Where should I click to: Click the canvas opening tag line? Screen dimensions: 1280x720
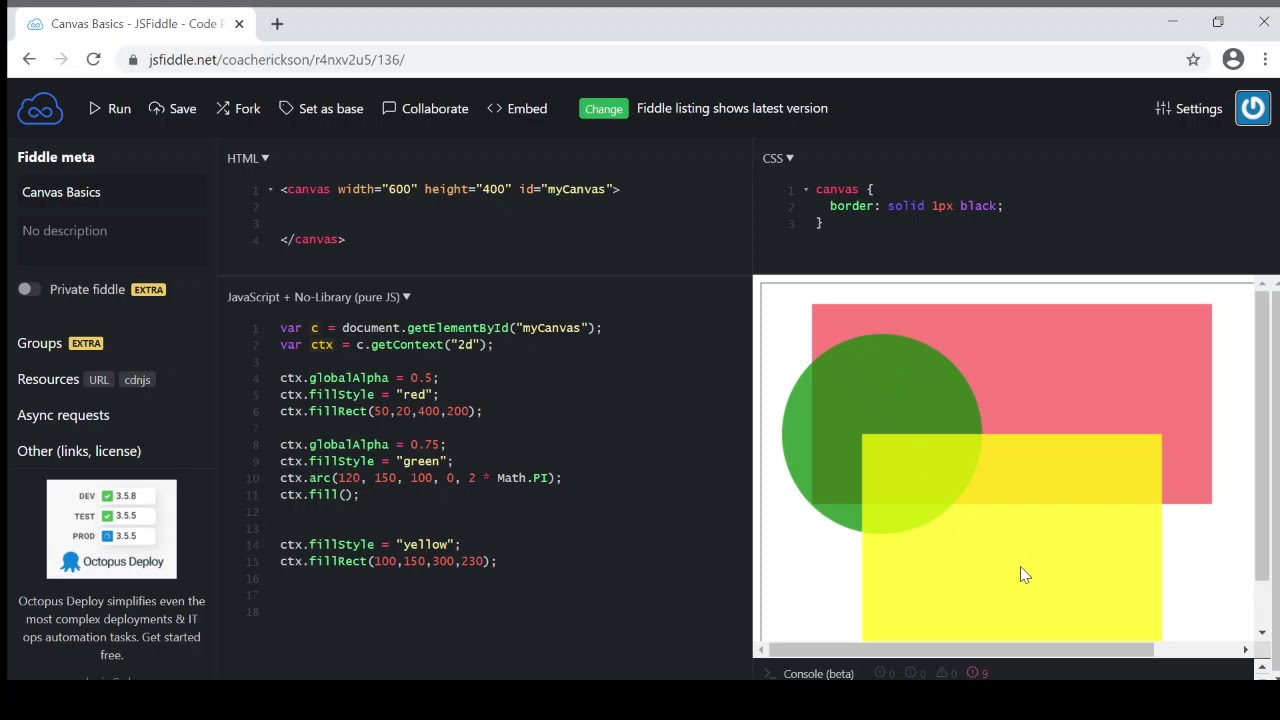point(450,189)
